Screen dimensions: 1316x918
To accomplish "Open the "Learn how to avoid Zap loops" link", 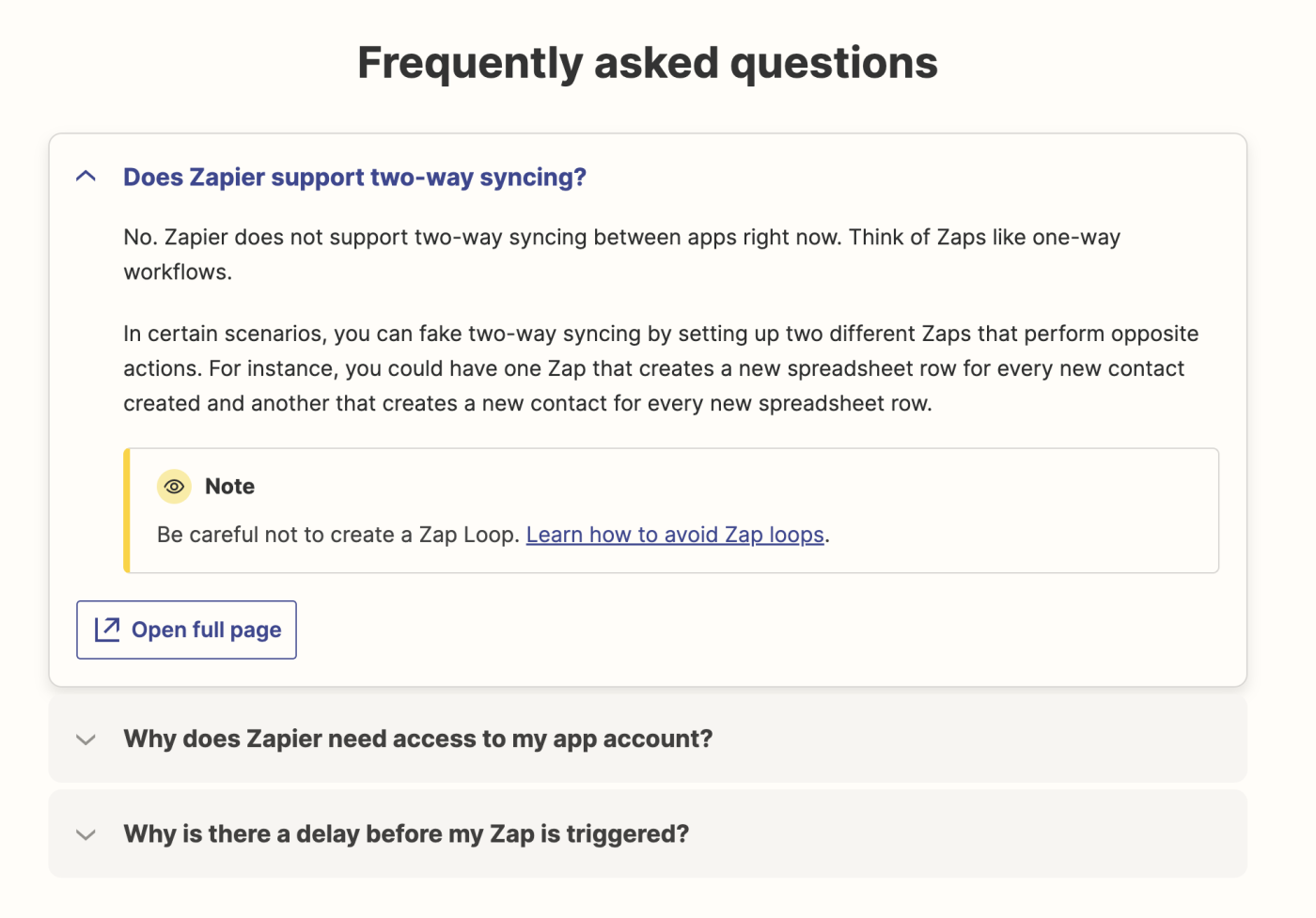I will (675, 535).
